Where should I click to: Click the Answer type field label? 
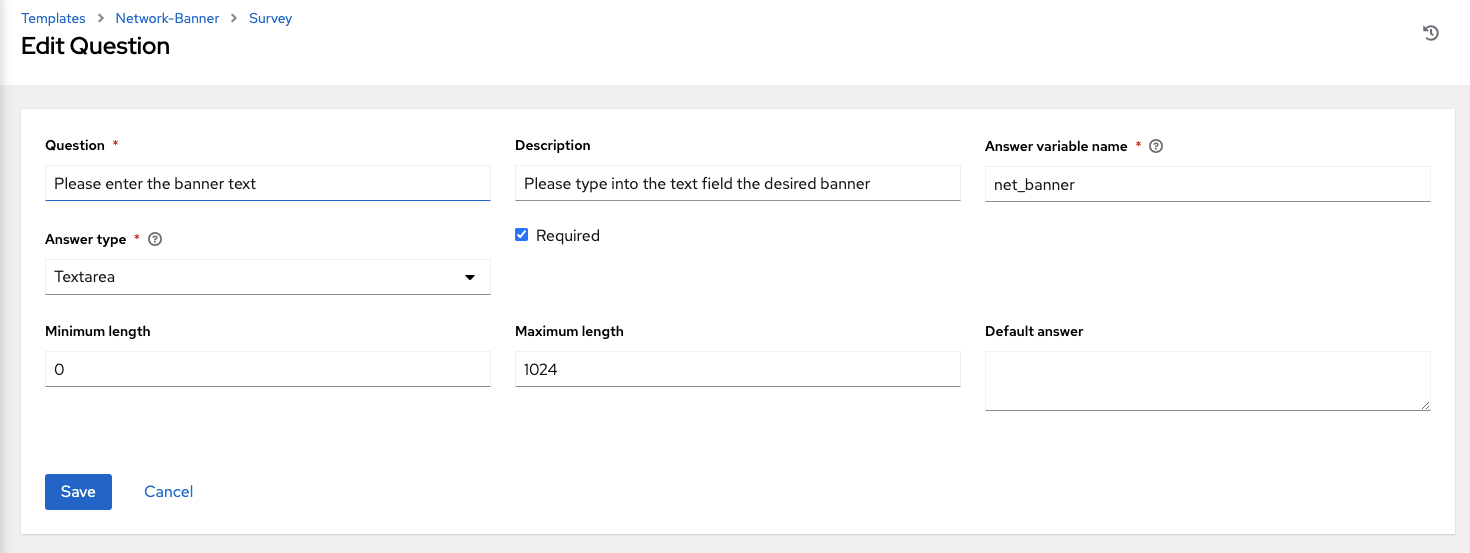coord(86,240)
